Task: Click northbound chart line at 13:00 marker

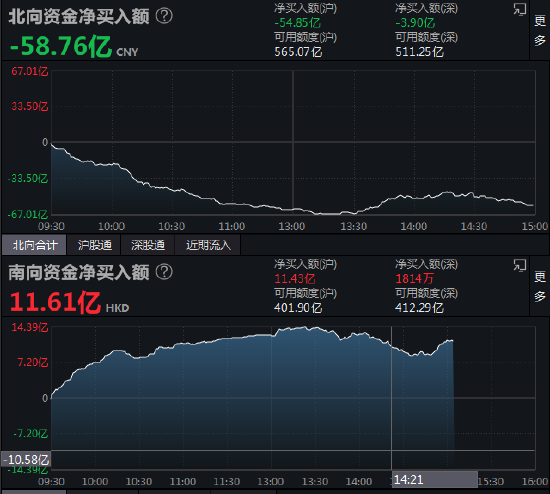Action: (x=293, y=209)
